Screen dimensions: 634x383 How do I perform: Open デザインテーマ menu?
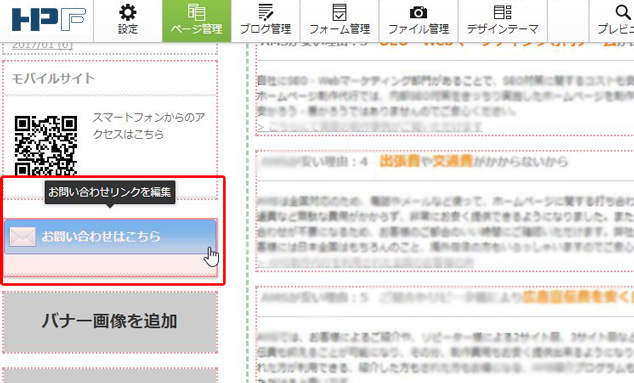[x=503, y=20]
